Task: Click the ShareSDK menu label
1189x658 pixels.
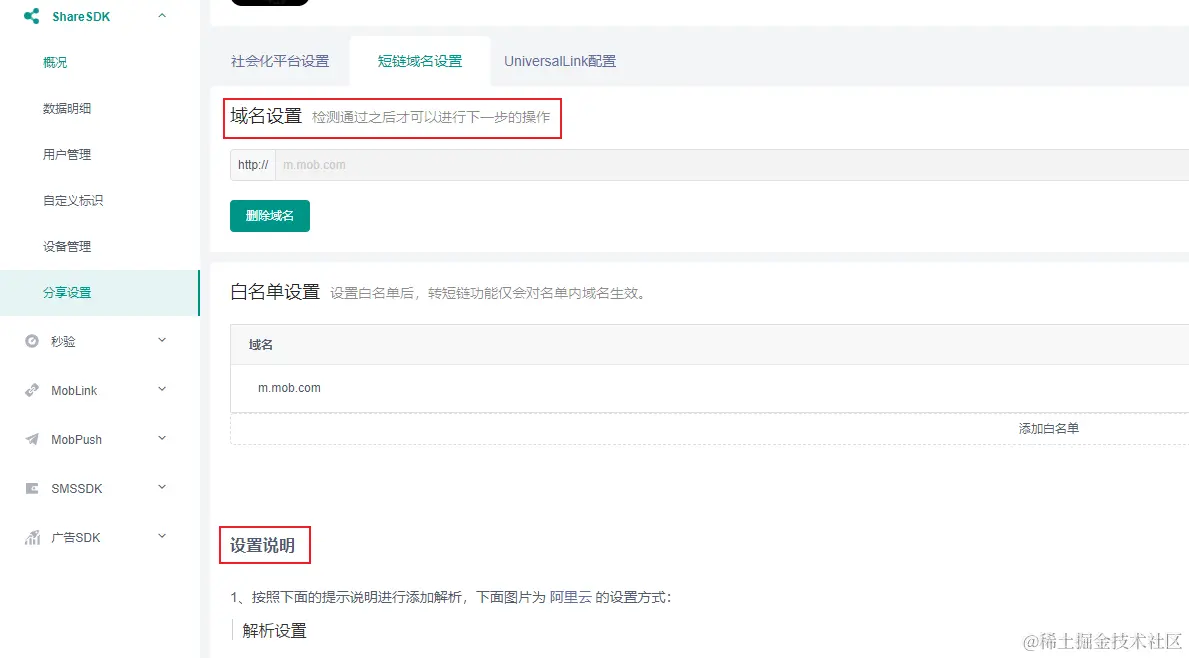Action: coord(81,17)
